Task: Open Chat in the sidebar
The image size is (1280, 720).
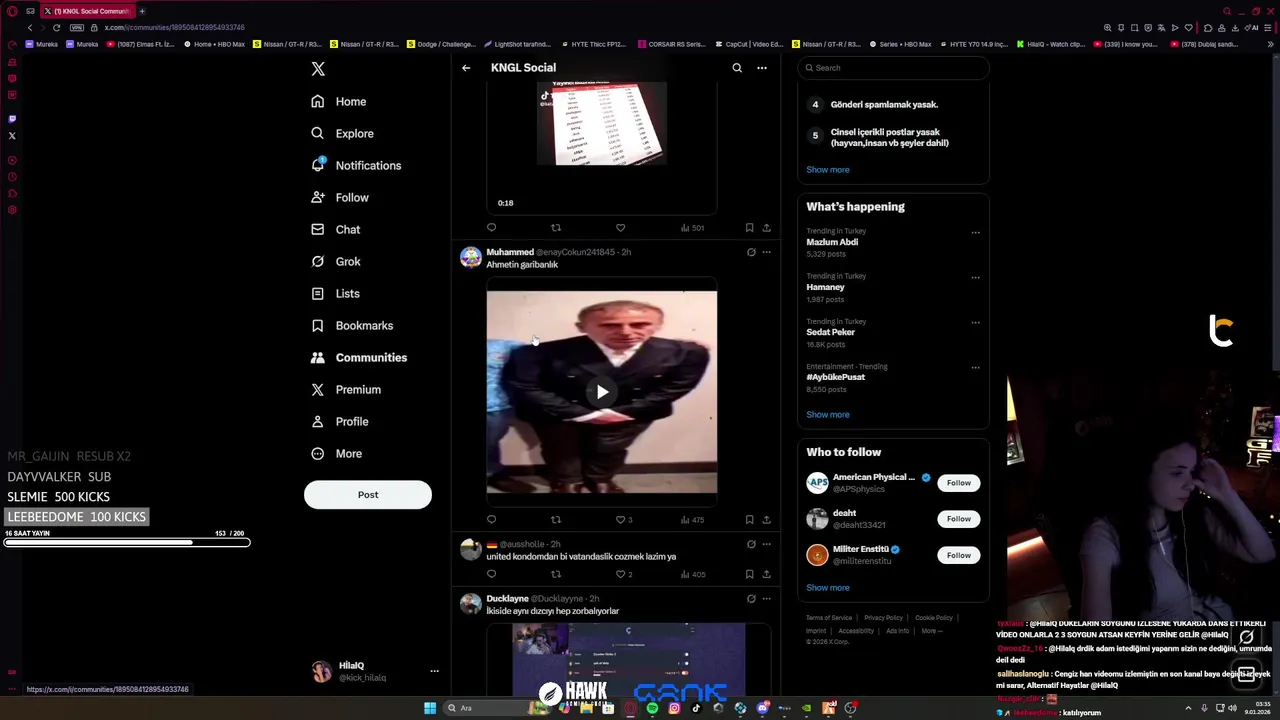Action: (336, 229)
